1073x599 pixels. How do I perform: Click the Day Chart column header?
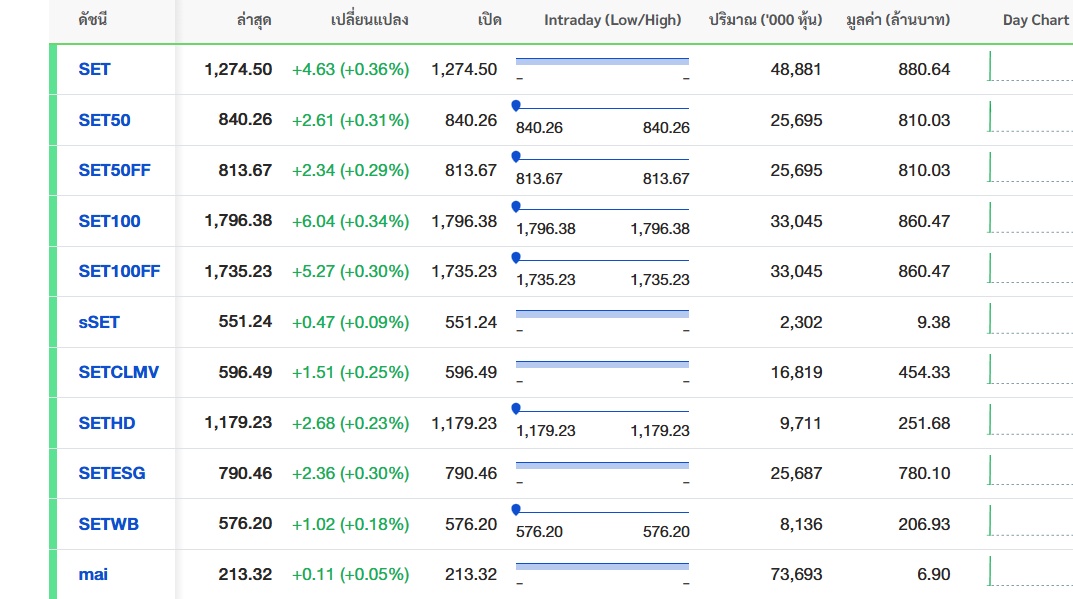pyautogui.click(x=1035, y=20)
